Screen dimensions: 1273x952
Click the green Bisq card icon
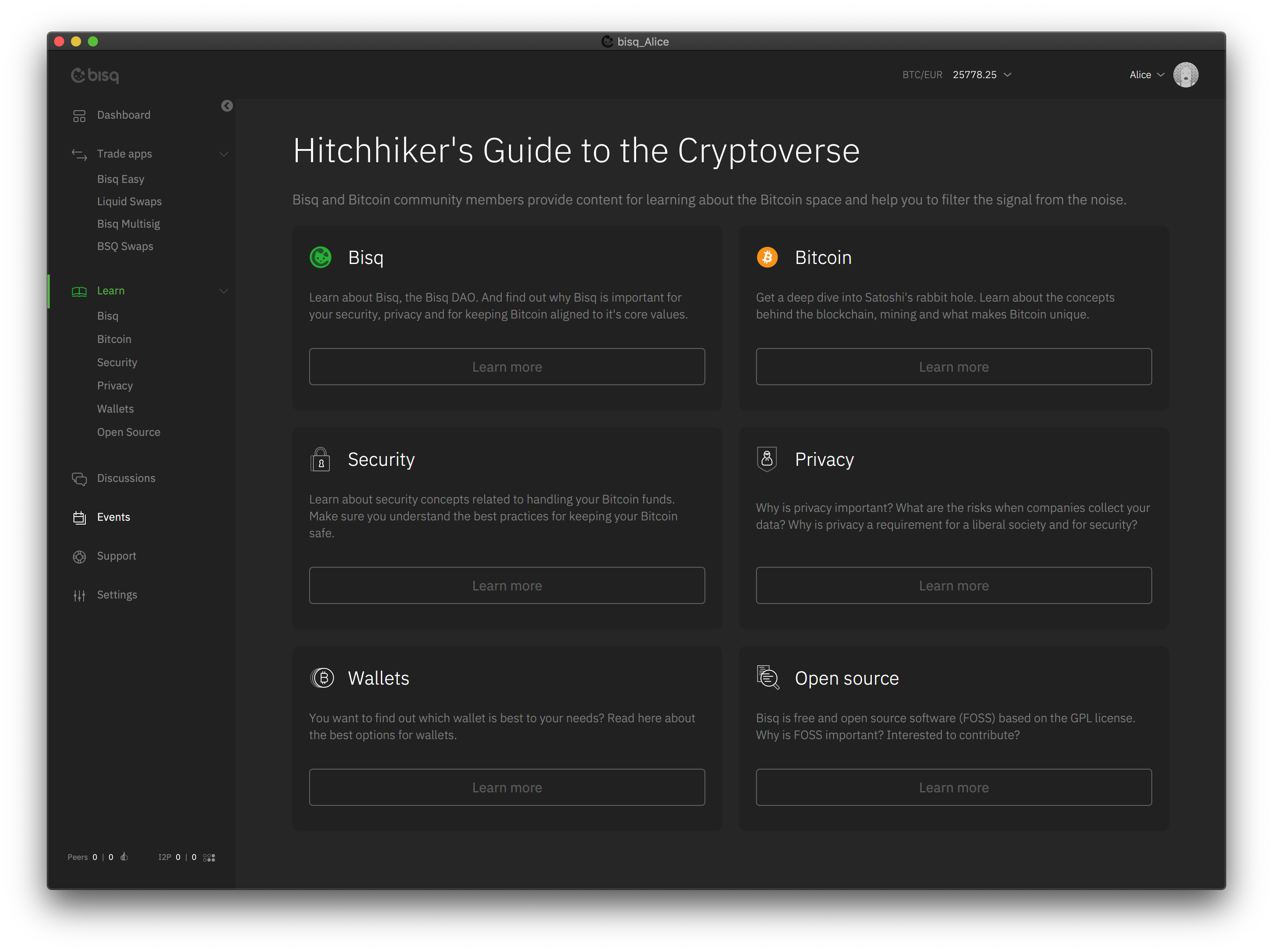(321, 257)
